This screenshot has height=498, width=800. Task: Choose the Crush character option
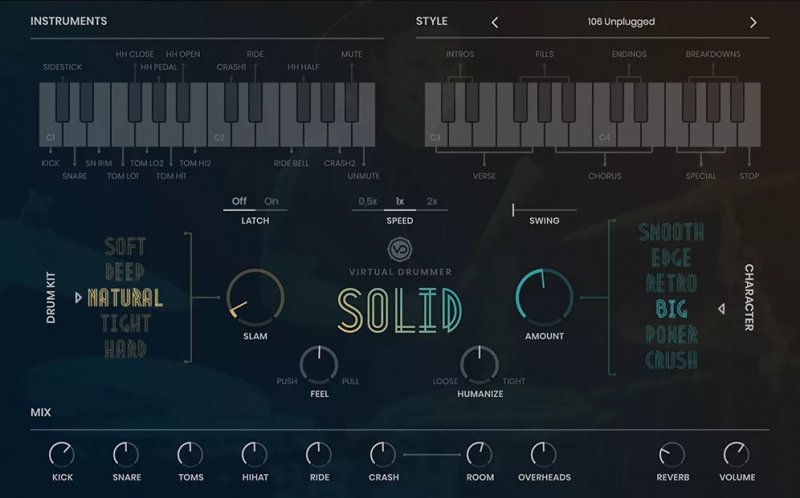point(671,359)
